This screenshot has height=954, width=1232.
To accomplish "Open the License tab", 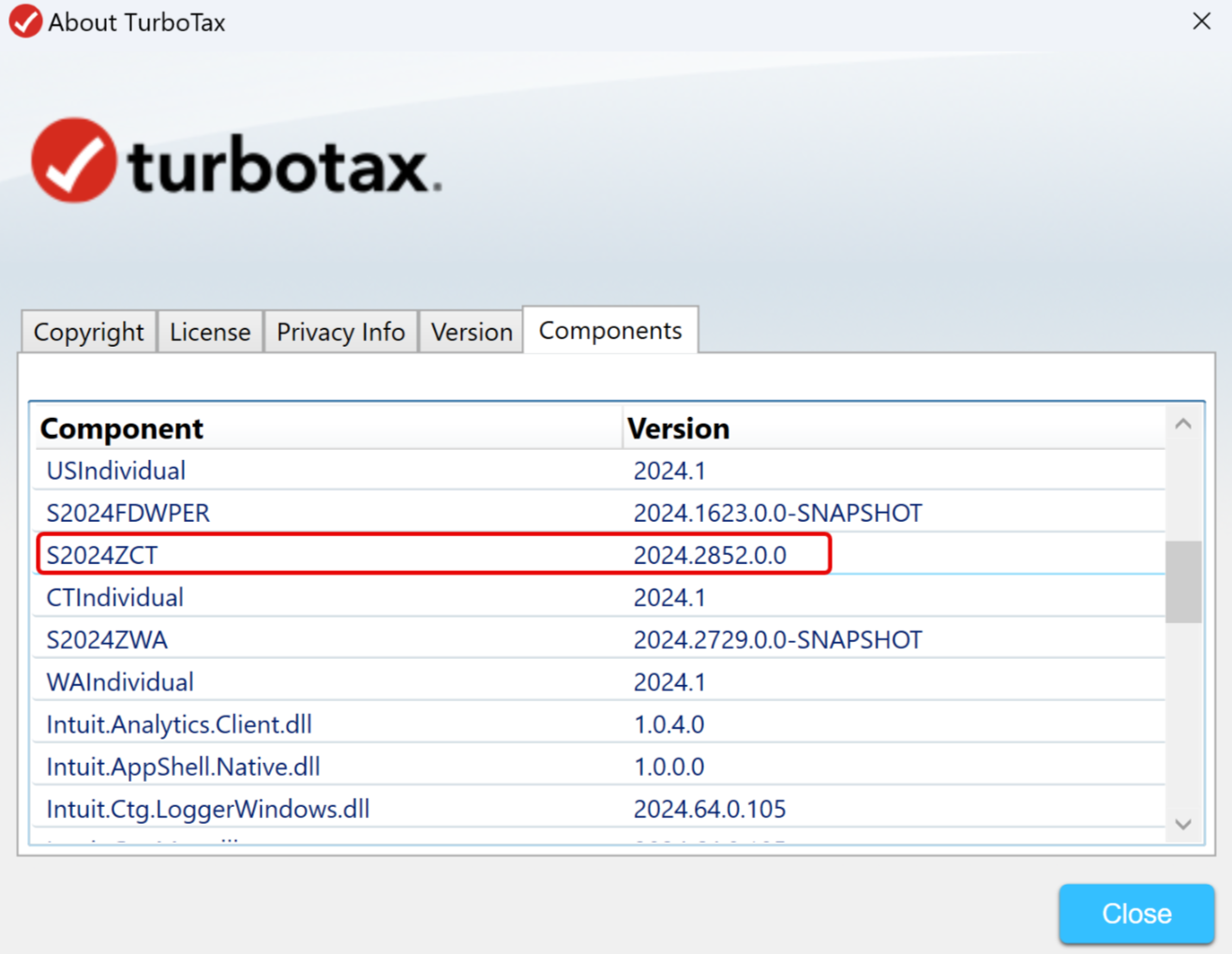I will (x=210, y=332).
